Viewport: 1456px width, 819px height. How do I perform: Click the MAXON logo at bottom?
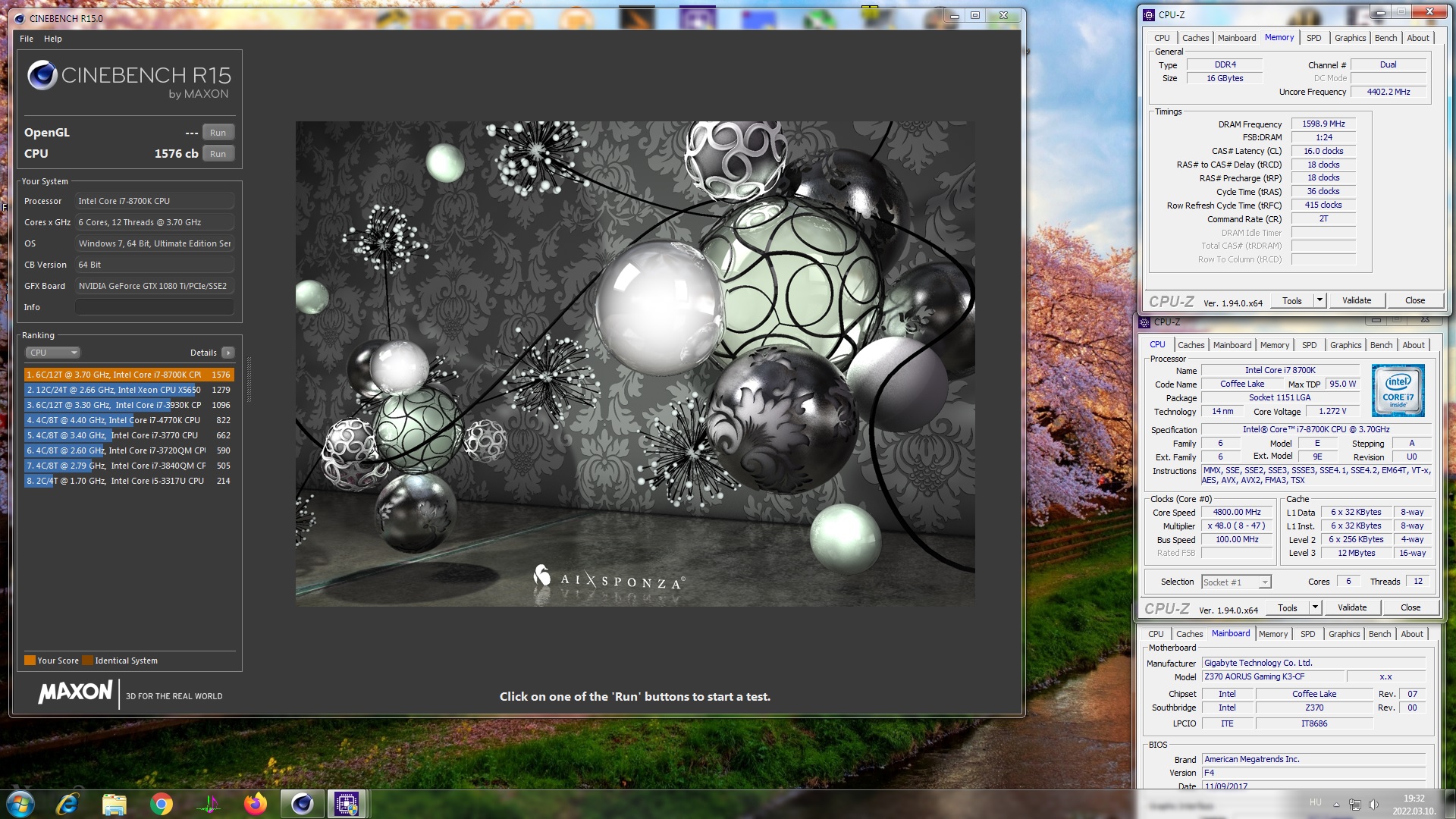tap(75, 692)
